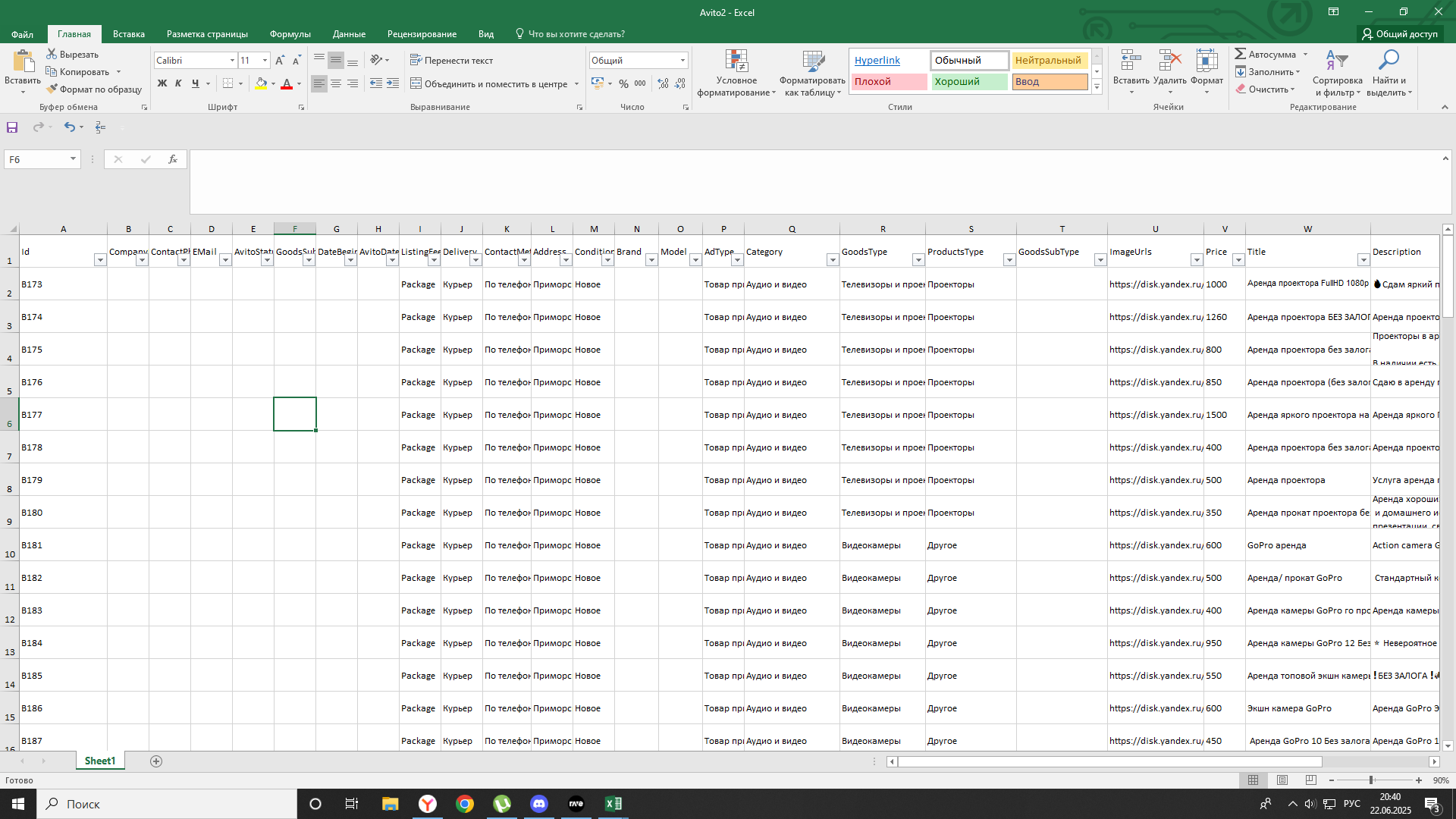
Task: Increase indent icon
Action: [x=392, y=83]
